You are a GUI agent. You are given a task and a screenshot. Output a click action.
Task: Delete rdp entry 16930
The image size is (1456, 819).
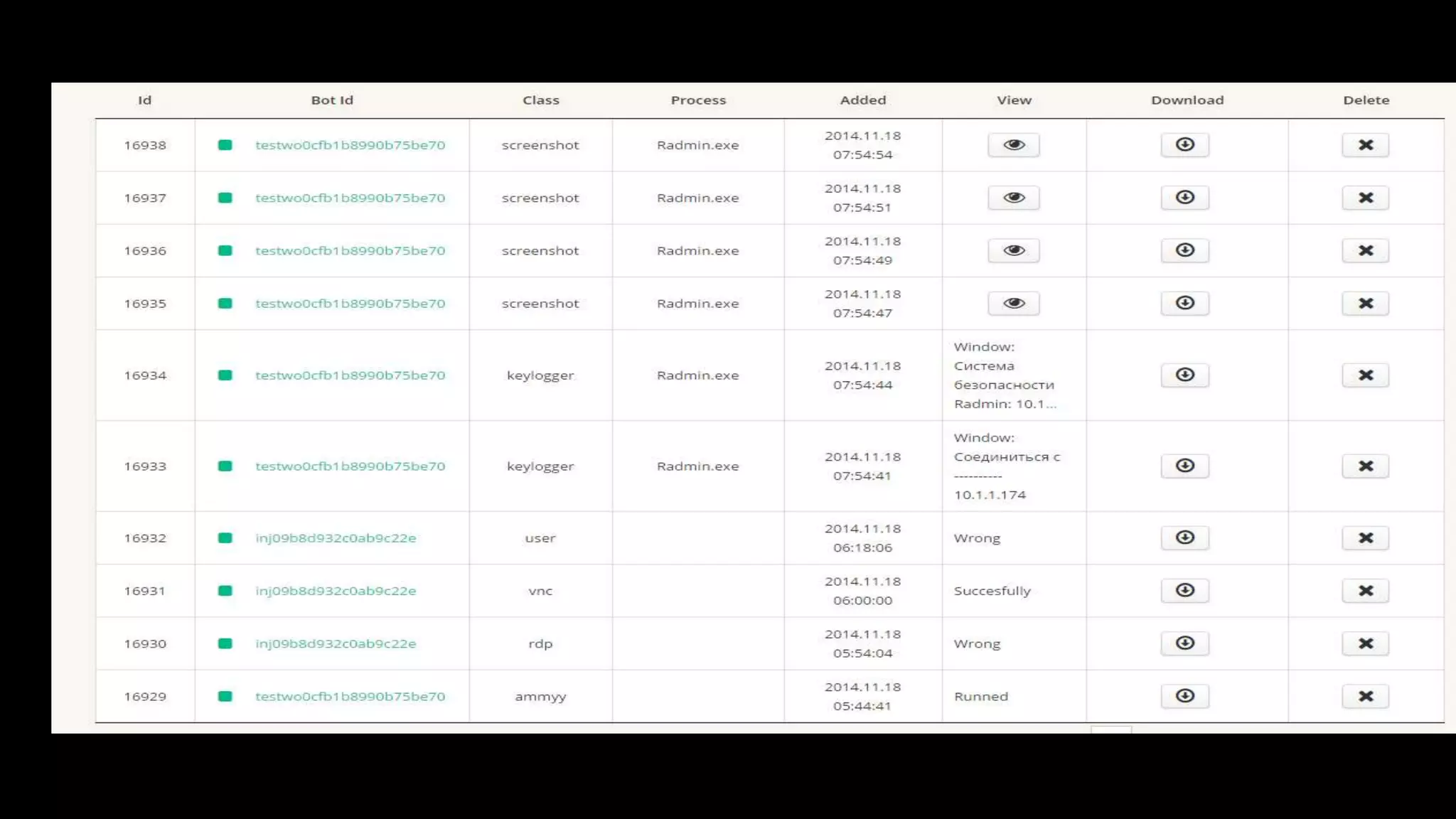1365,643
